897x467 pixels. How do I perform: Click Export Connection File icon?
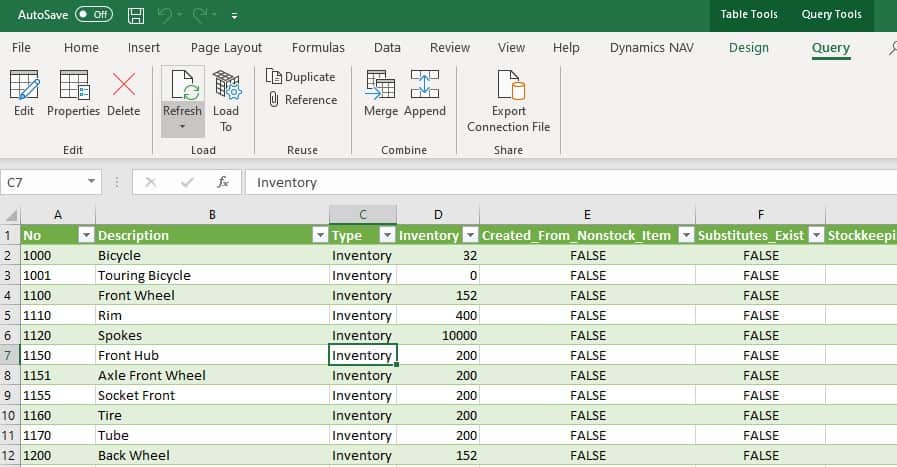pos(510,85)
